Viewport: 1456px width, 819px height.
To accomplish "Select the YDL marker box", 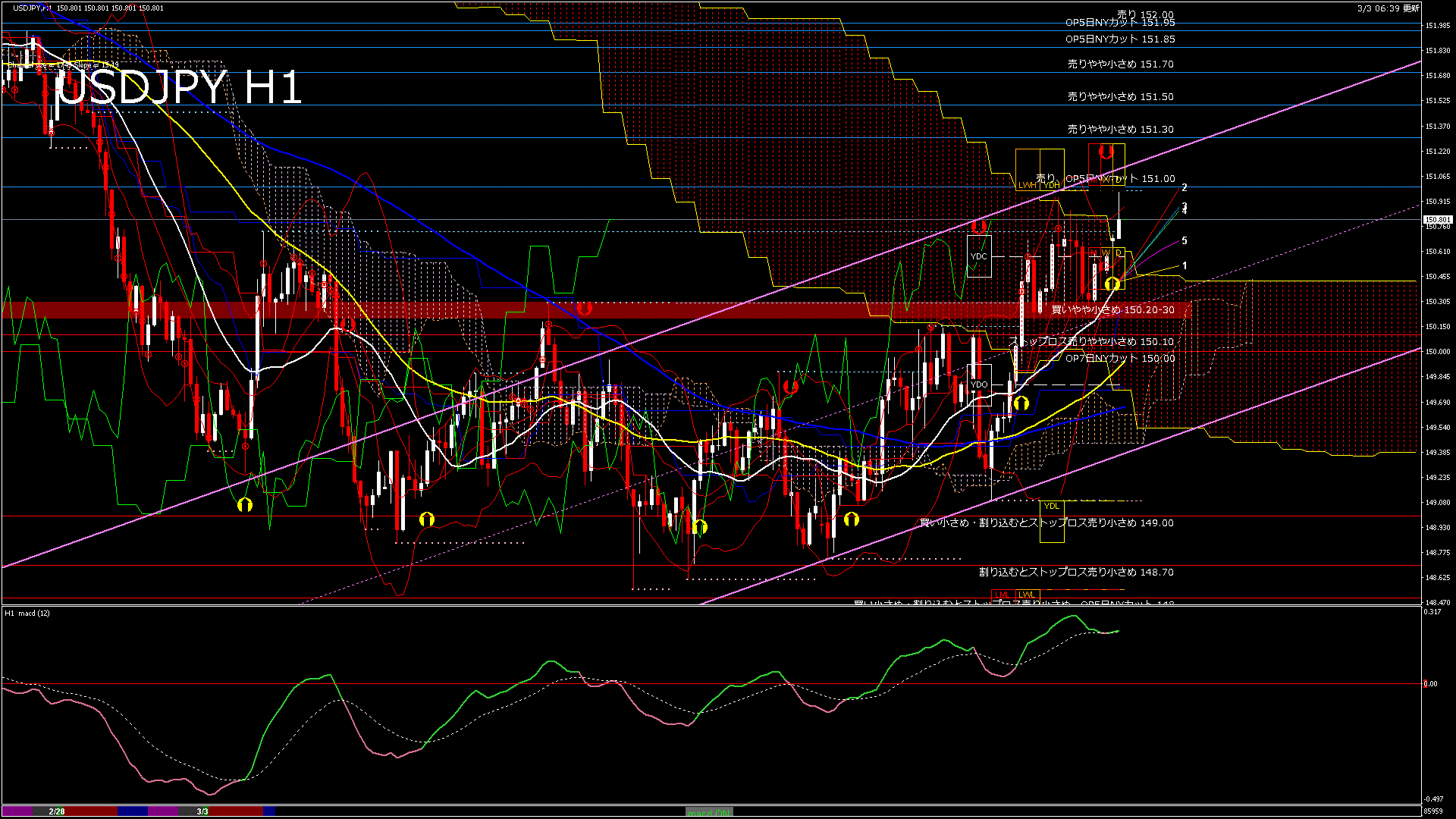I will pos(1051,506).
